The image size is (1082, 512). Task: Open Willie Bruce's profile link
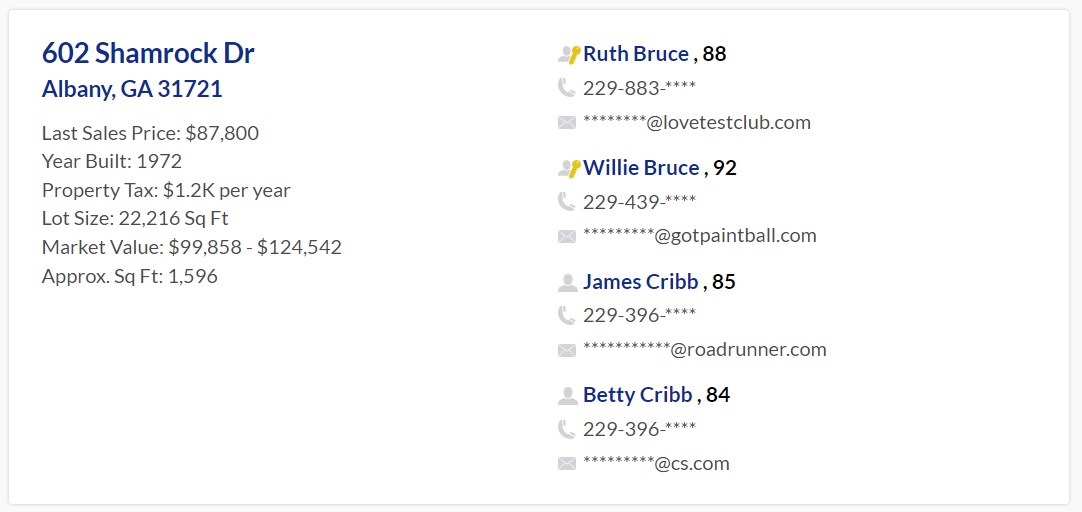pos(641,168)
